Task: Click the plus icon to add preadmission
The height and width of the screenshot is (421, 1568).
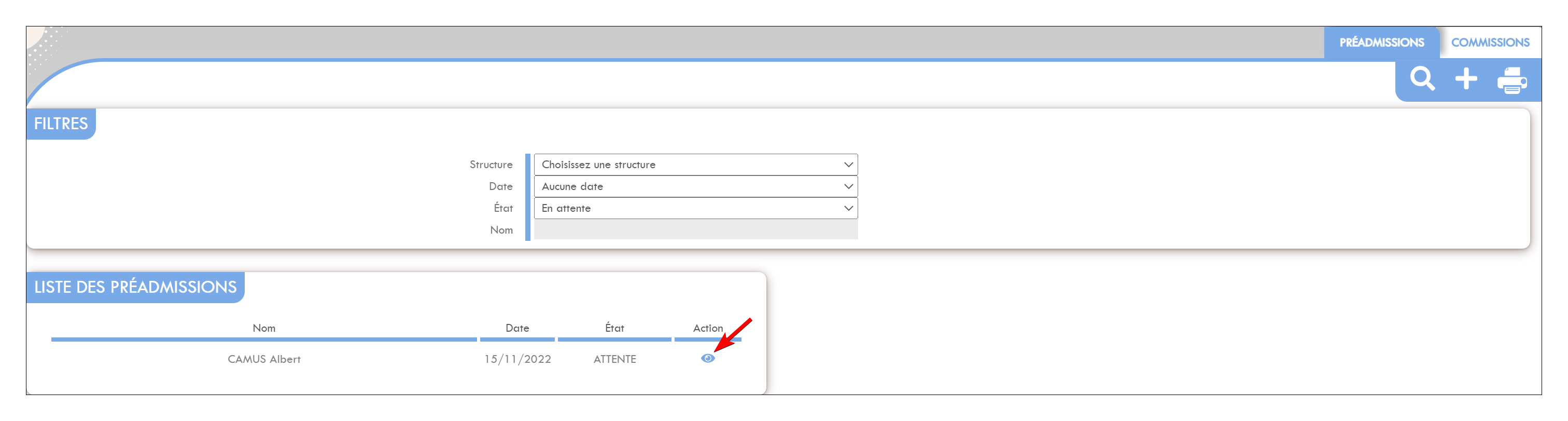Action: [1466, 79]
